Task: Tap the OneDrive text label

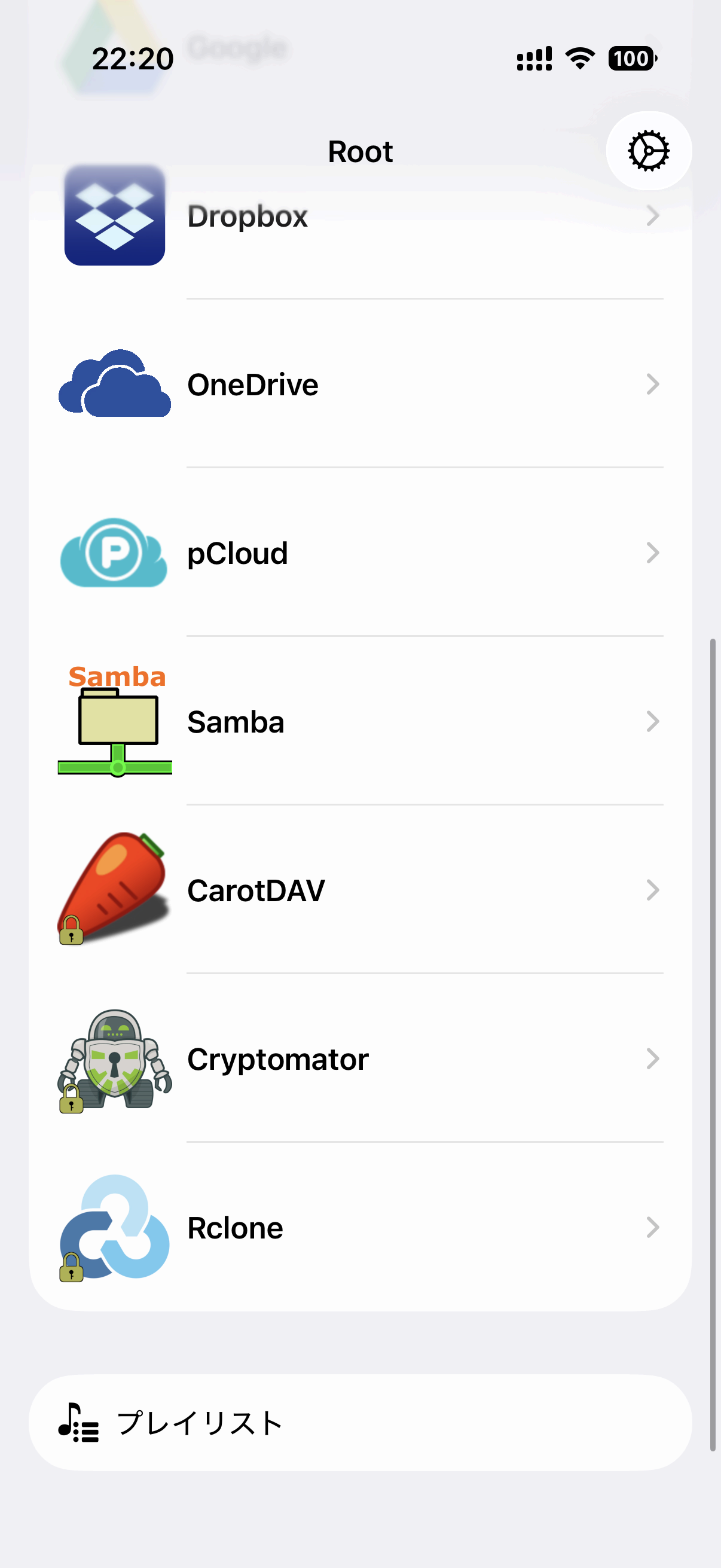Action: [x=252, y=385]
